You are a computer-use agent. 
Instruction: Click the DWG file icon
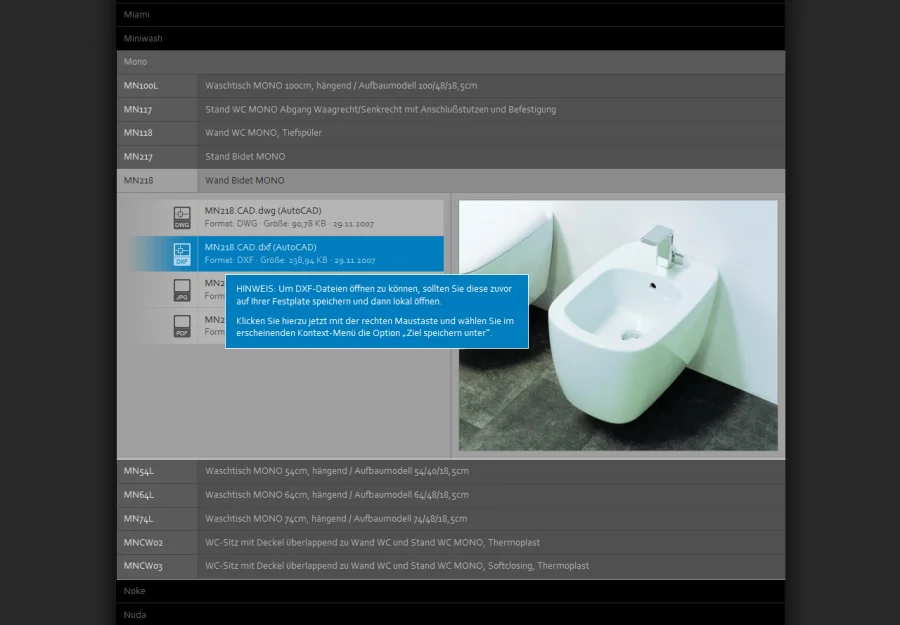tap(181, 218)
